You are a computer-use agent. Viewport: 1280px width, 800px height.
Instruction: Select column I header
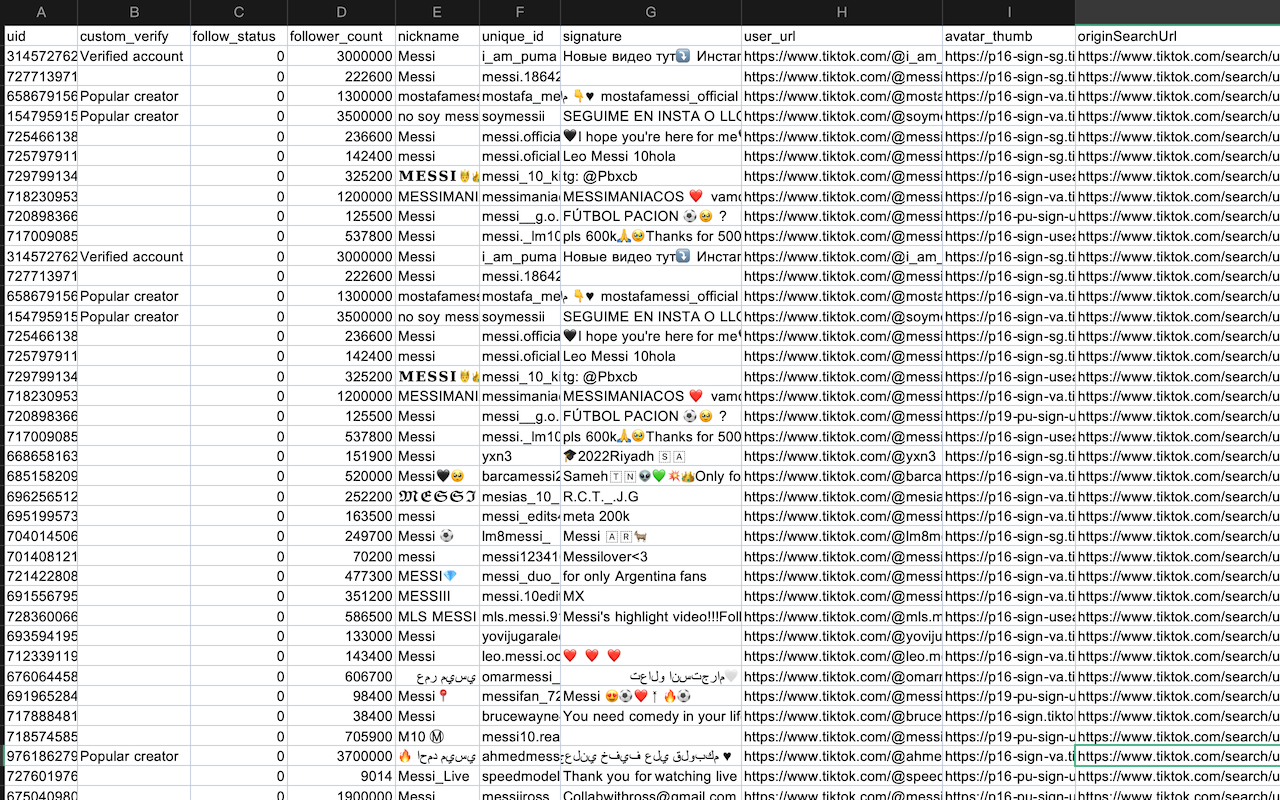[1009, 12]
